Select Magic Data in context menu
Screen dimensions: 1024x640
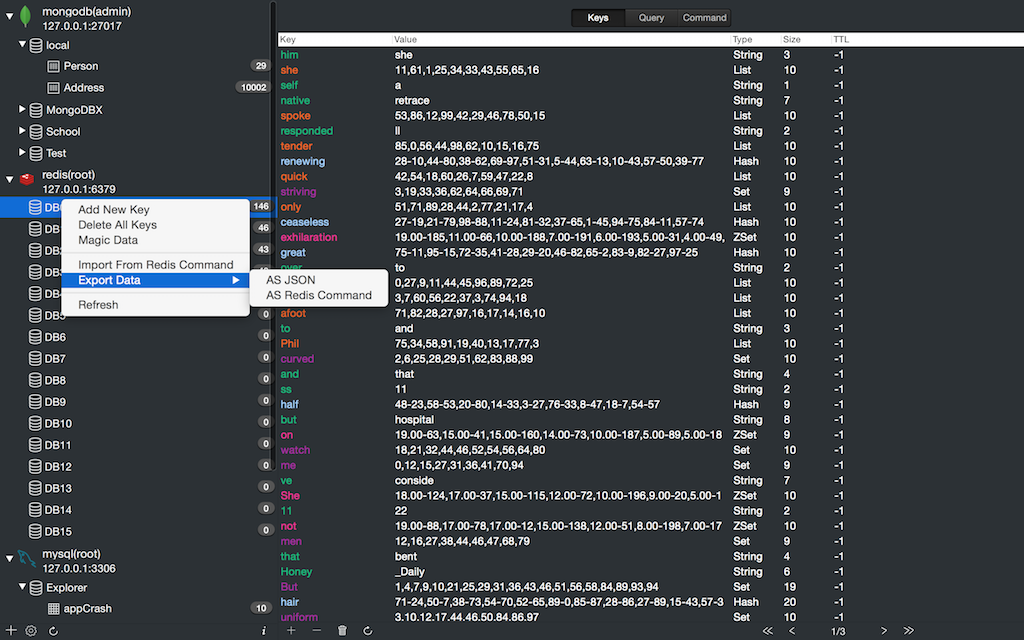[108, 240]
